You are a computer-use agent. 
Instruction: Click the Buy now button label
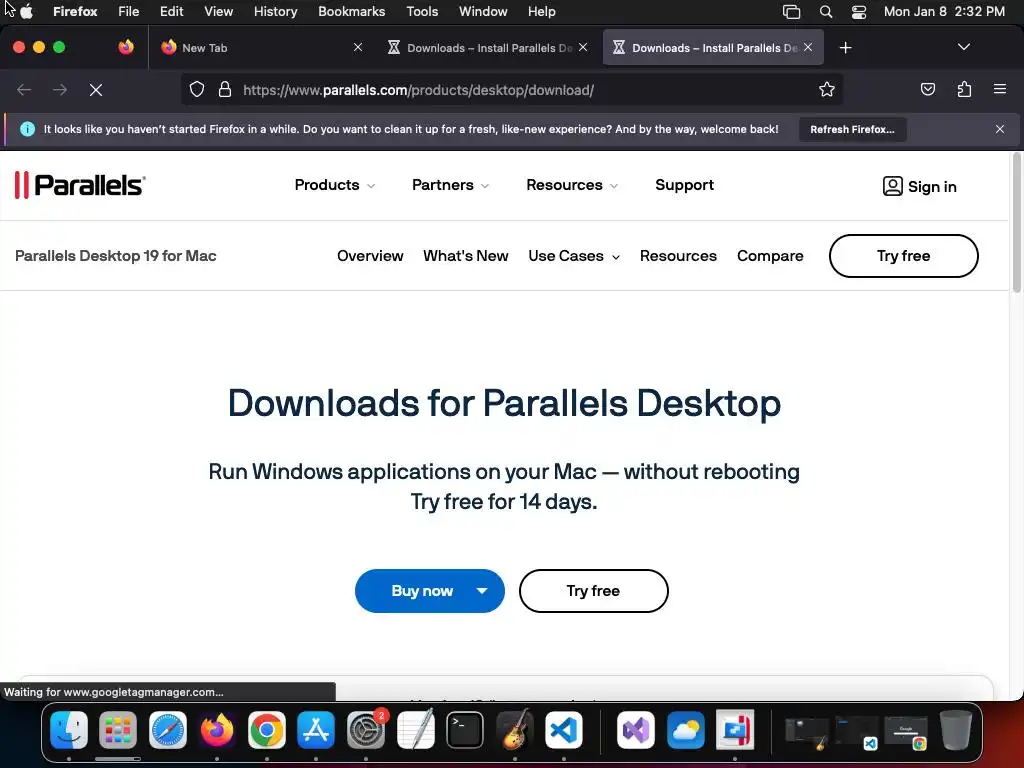tap(422, 591)
